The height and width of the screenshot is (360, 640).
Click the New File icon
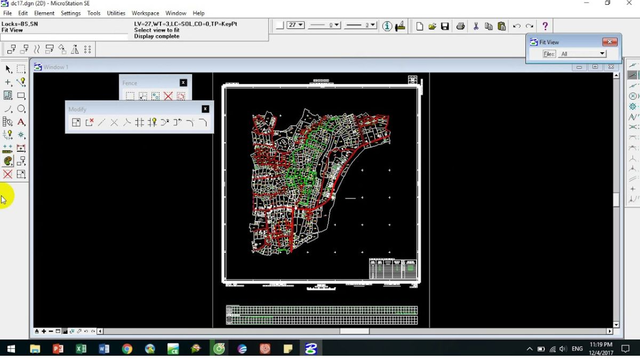(x=419, y=27)
